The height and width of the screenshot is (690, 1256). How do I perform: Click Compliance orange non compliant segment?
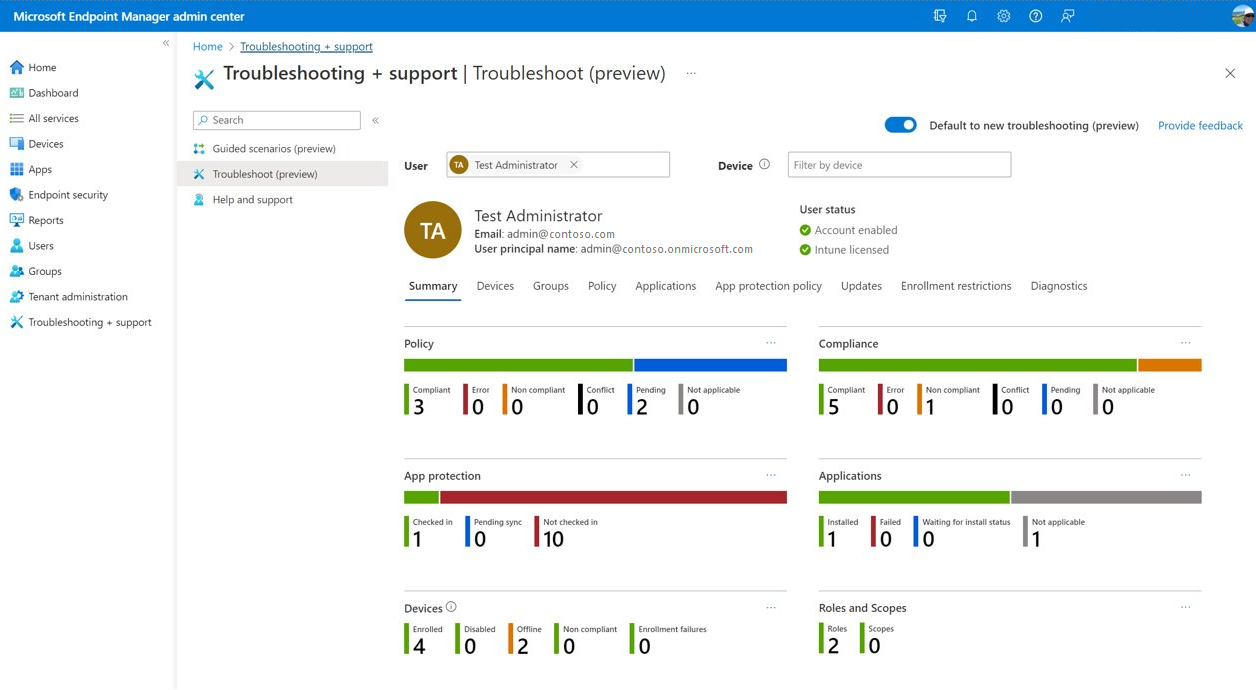pos(1170,365)
